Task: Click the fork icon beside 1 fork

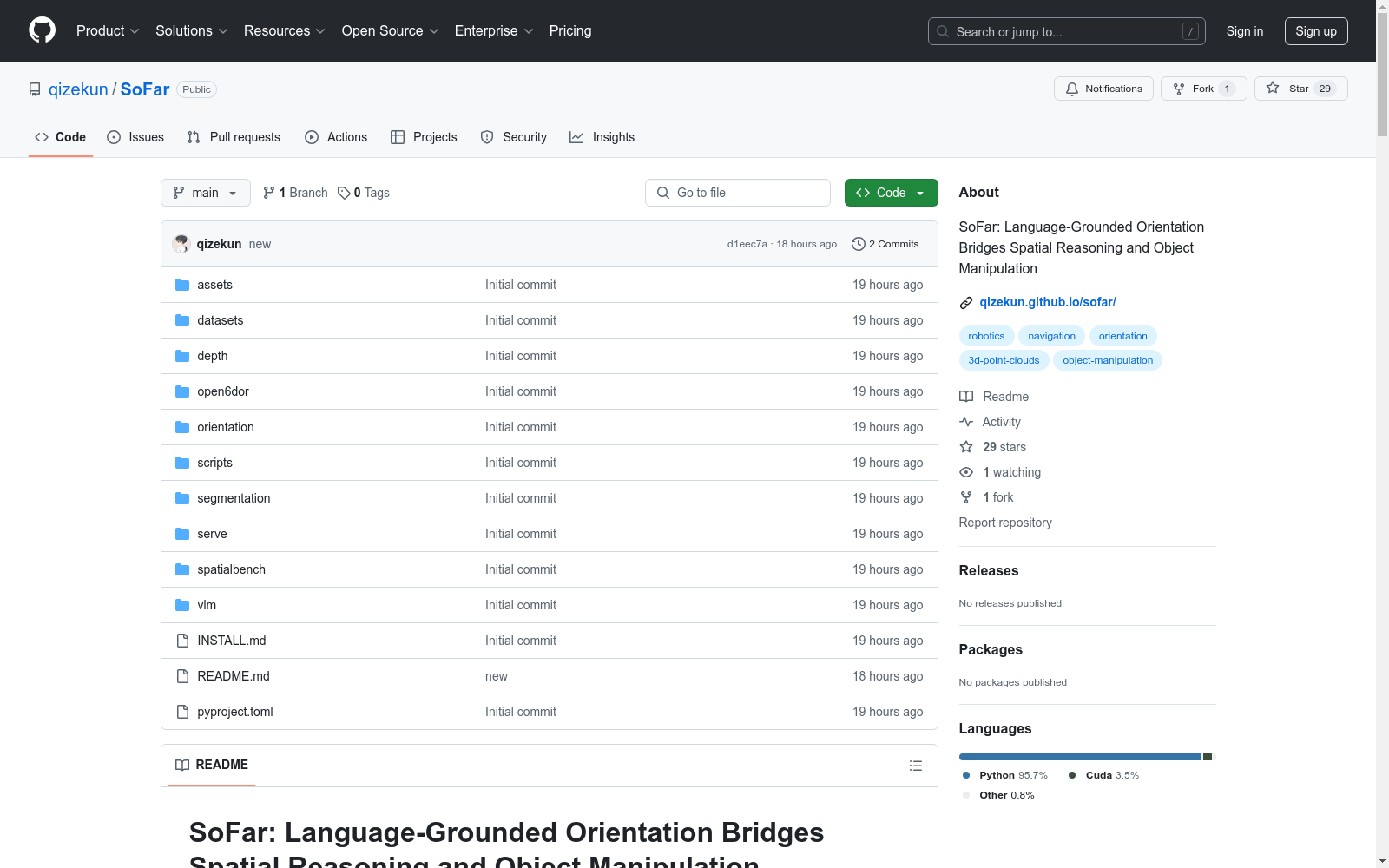Action: coord(966,497)
